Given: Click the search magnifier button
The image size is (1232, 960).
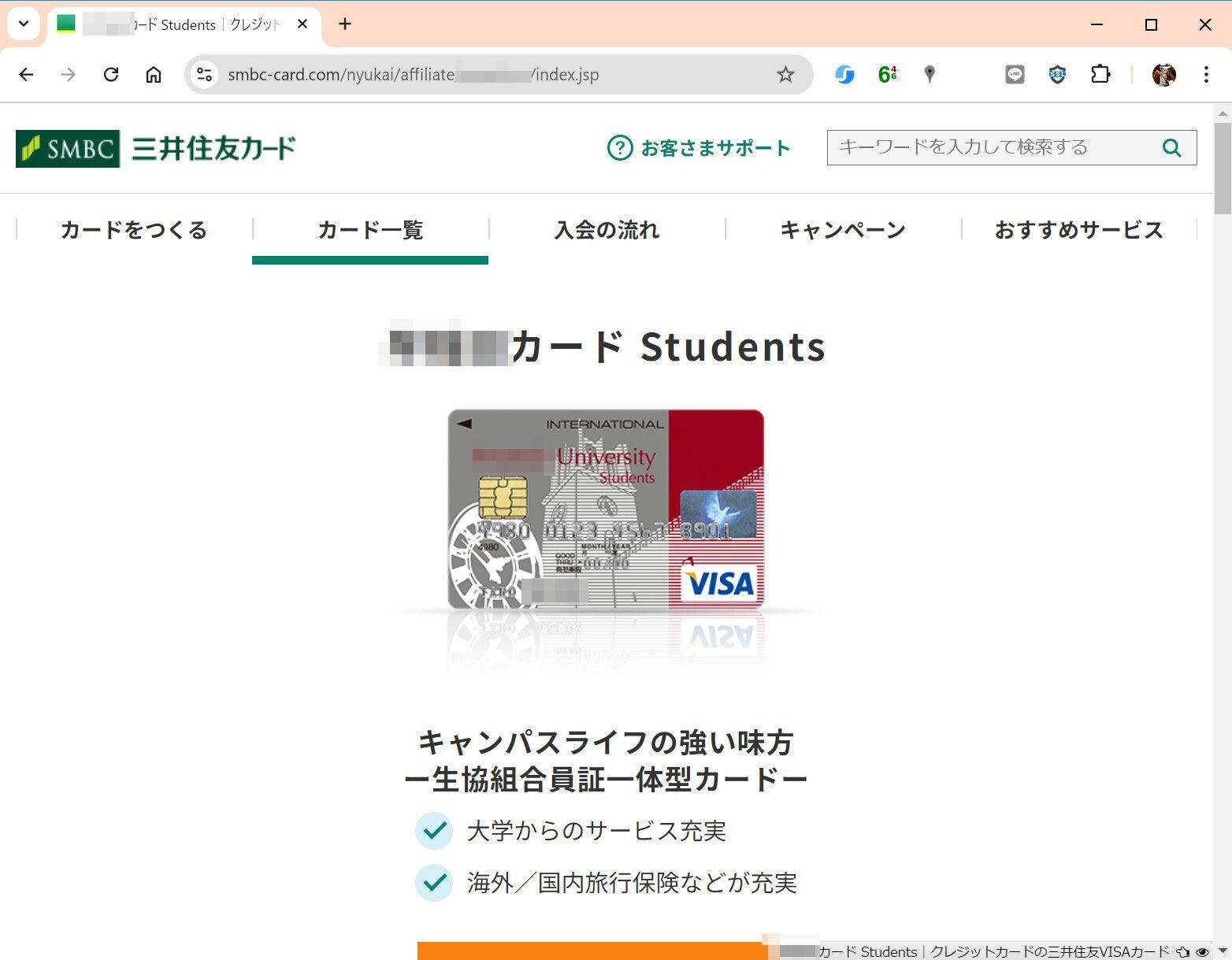Looking at the screenshot, I should 1172,147.
